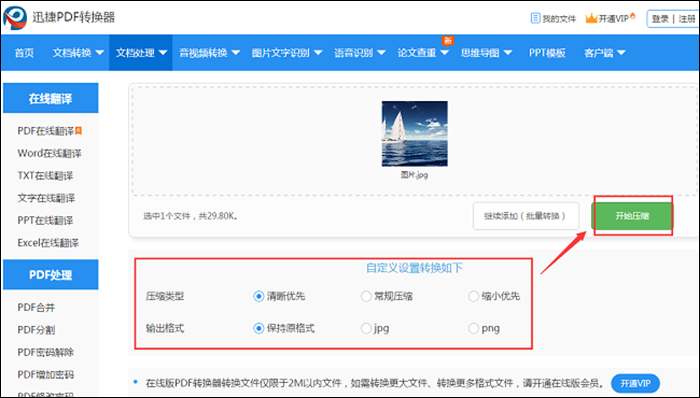
Task: Click the green 开始压缩 button
Action: pyautogui.click(x=632, y=216)
